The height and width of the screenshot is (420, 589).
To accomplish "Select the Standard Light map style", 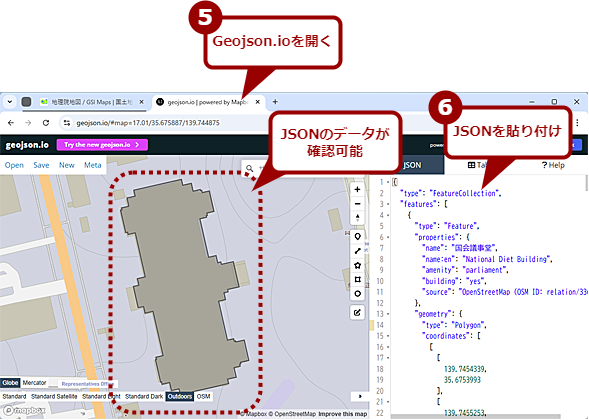I will [x=101, y=396].
